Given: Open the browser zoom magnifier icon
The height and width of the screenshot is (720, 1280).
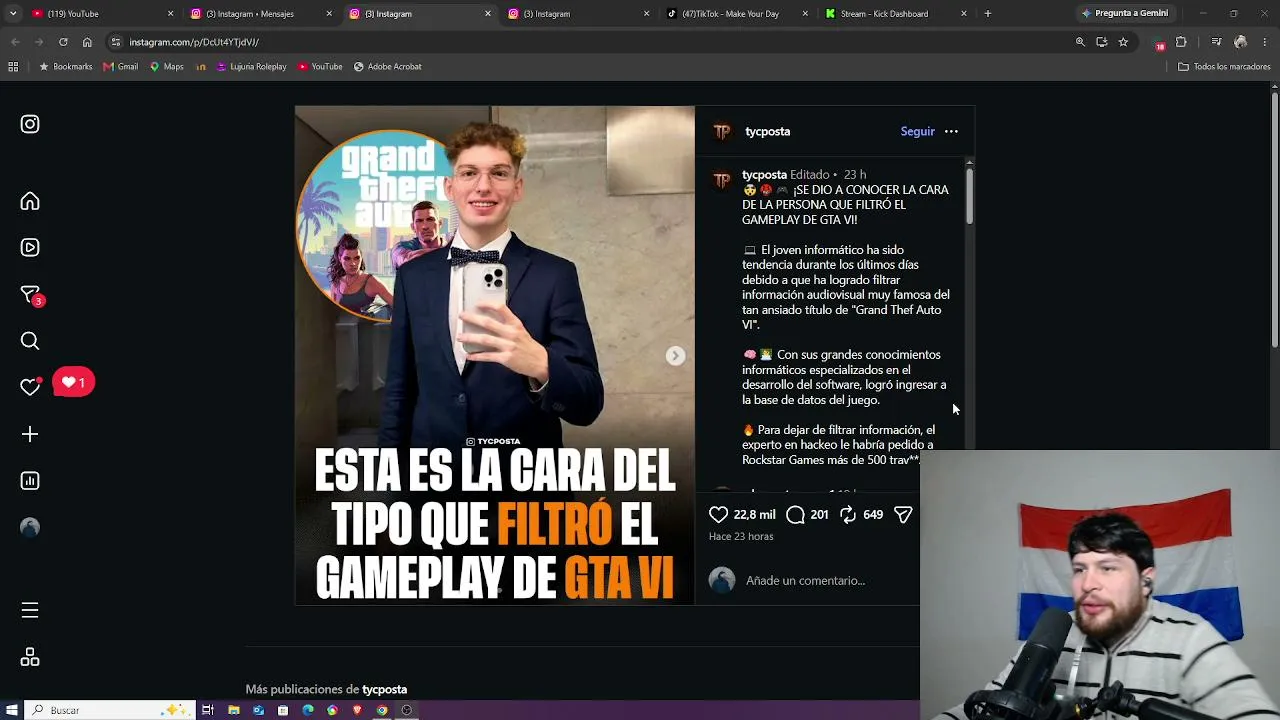Looking at the screenshot, I should (1080, 42).
